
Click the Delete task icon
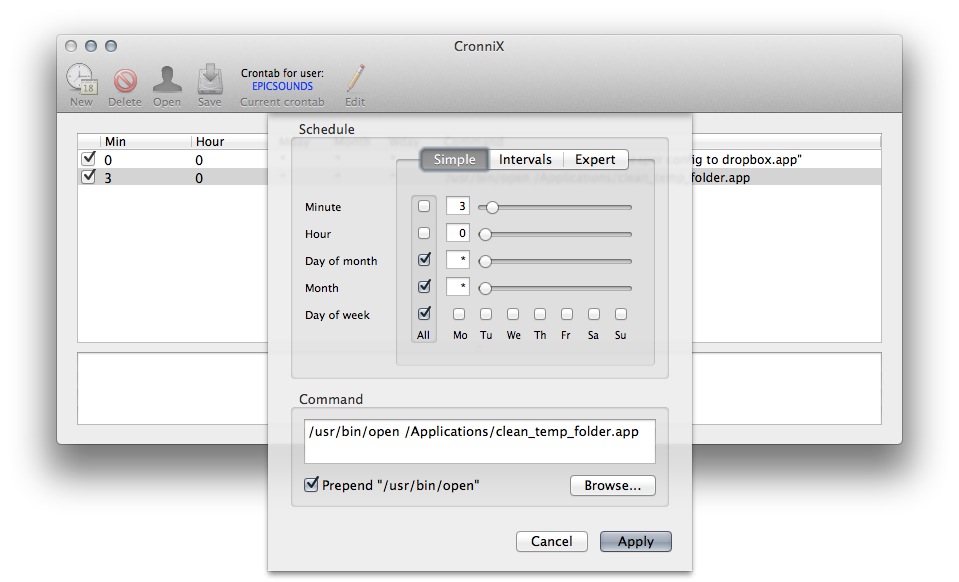pos(124,80)
